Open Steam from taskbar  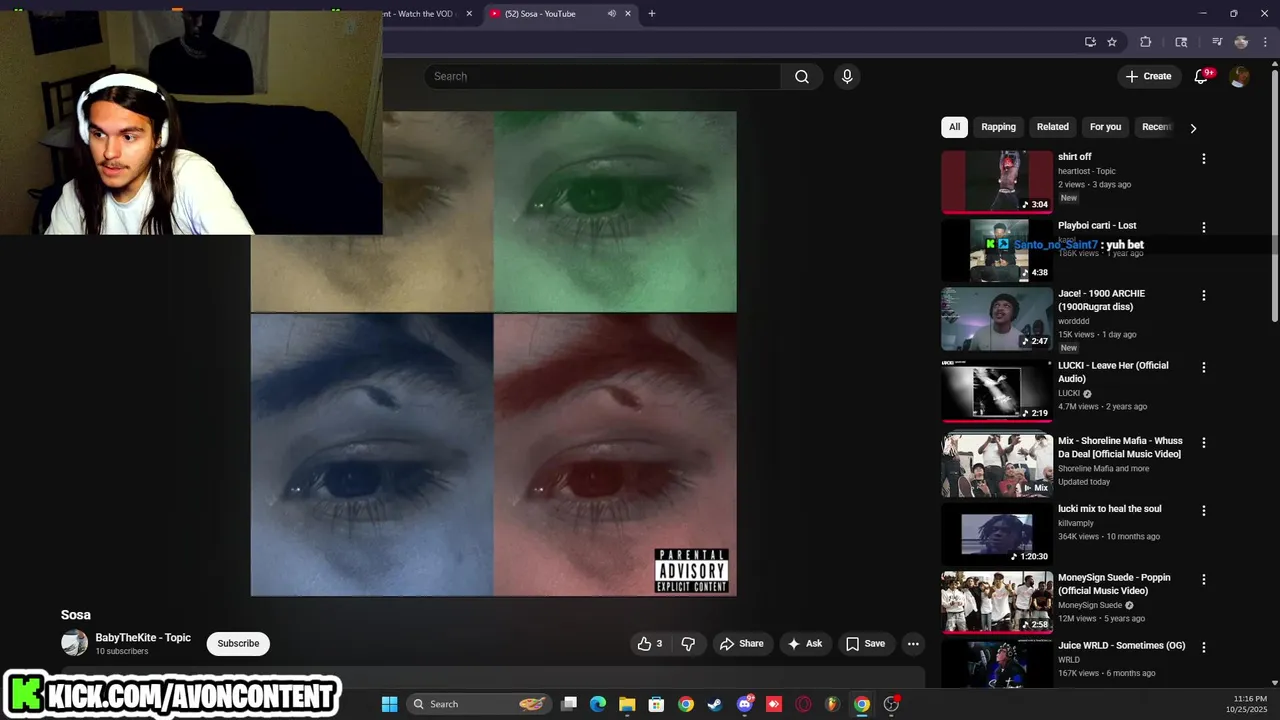715,704
